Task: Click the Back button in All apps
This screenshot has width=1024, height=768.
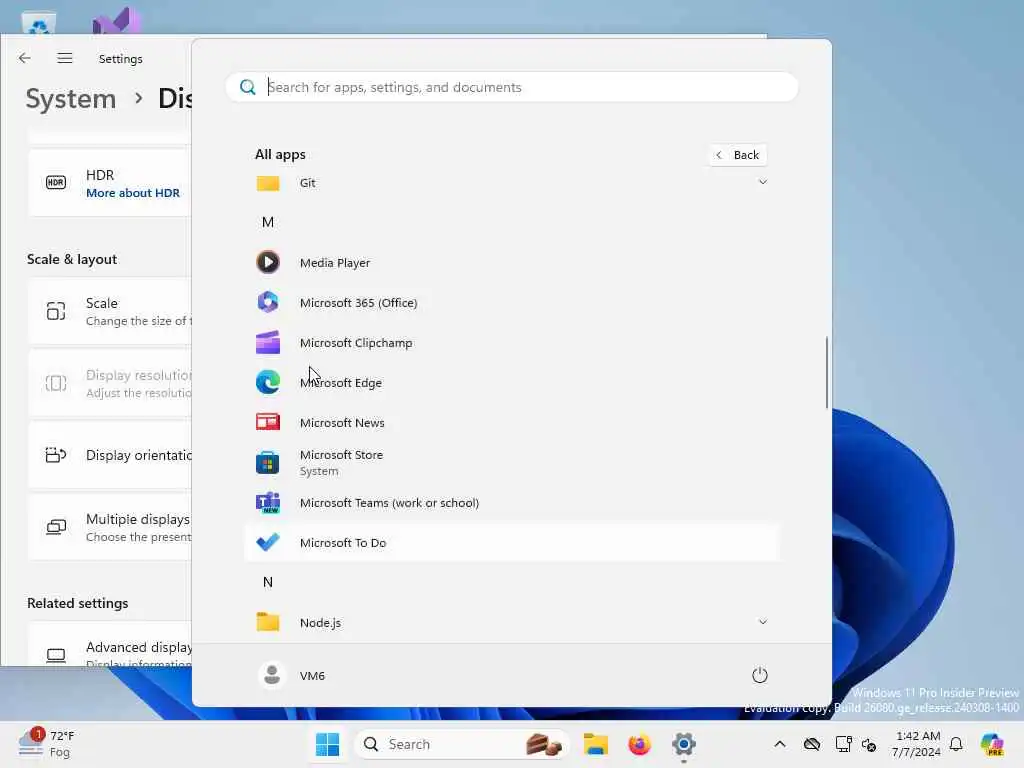Action: point(738,155)
